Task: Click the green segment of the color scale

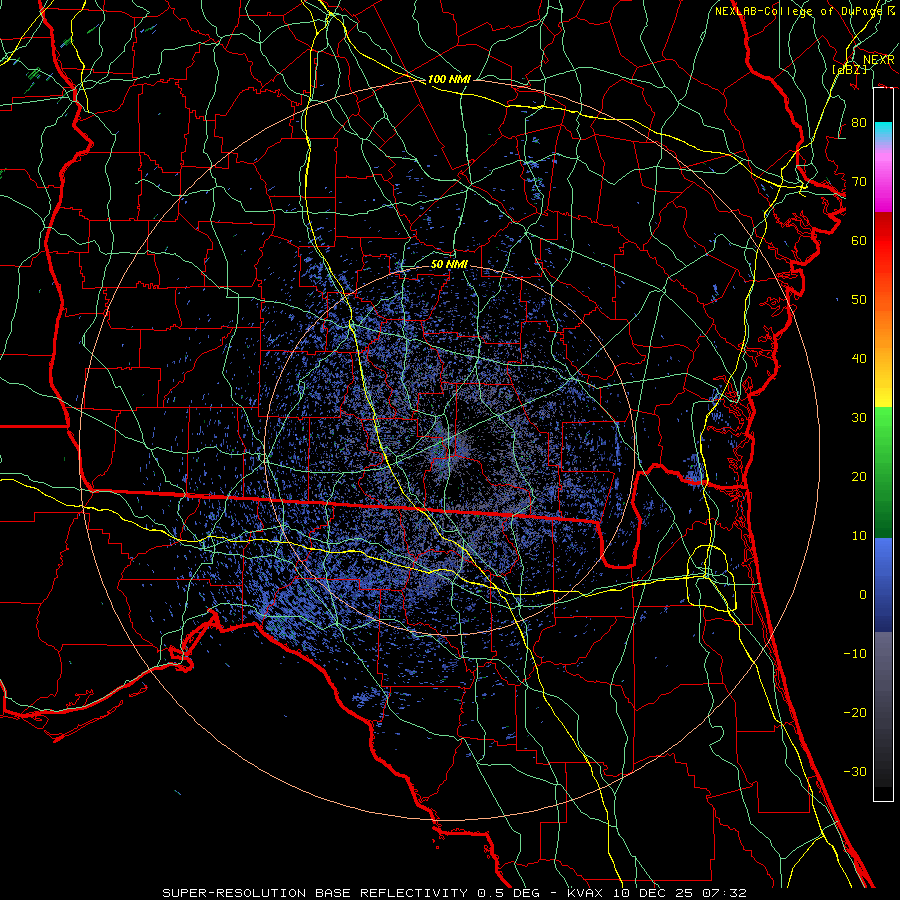Action: 883,472
